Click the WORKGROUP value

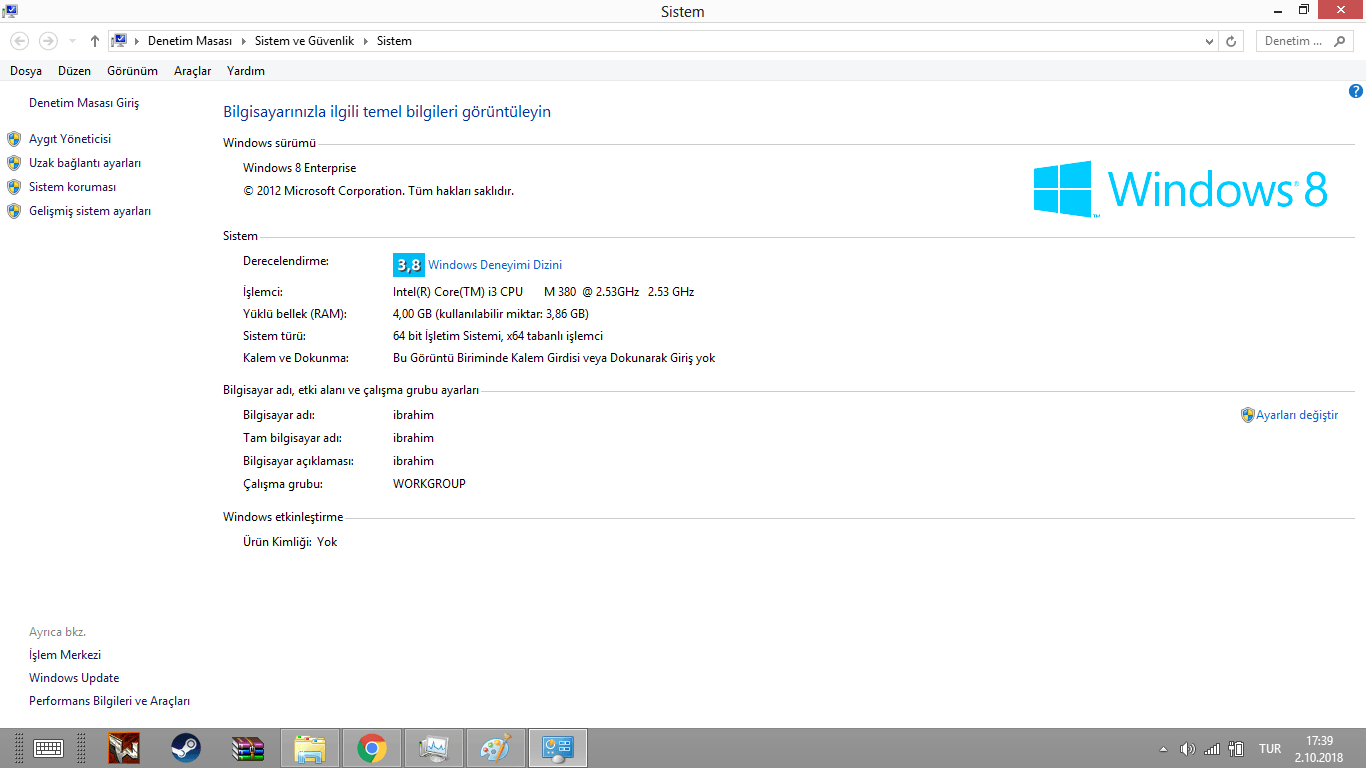[429, 484]
